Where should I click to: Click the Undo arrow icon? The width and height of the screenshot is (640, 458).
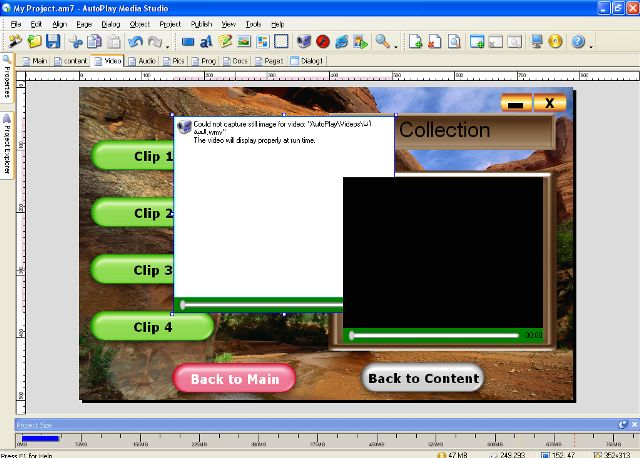(135, 42)
